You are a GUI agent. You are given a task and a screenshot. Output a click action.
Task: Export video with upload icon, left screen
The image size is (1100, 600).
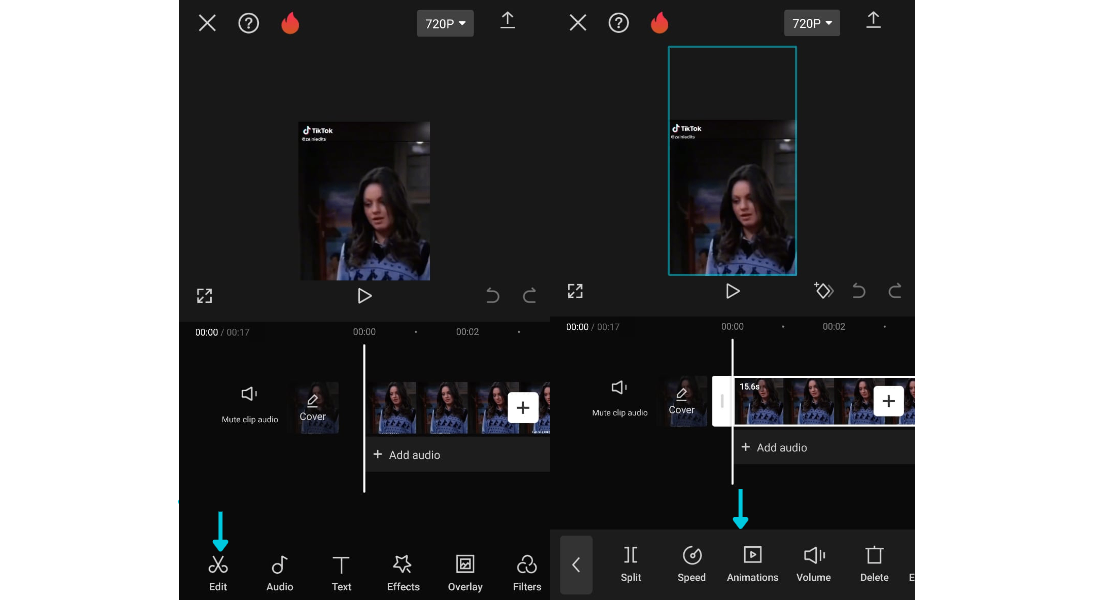click(507, 20)
